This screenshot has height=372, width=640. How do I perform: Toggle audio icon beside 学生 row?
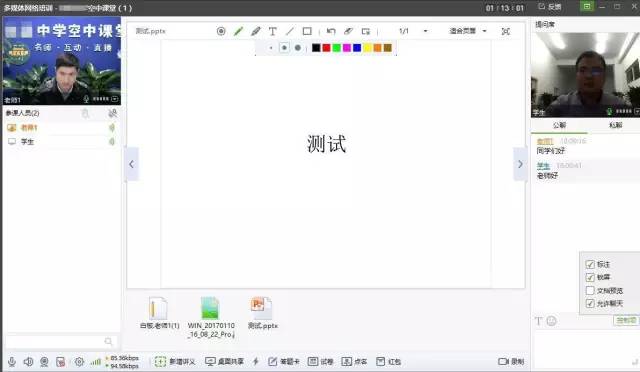click(111, 142)
